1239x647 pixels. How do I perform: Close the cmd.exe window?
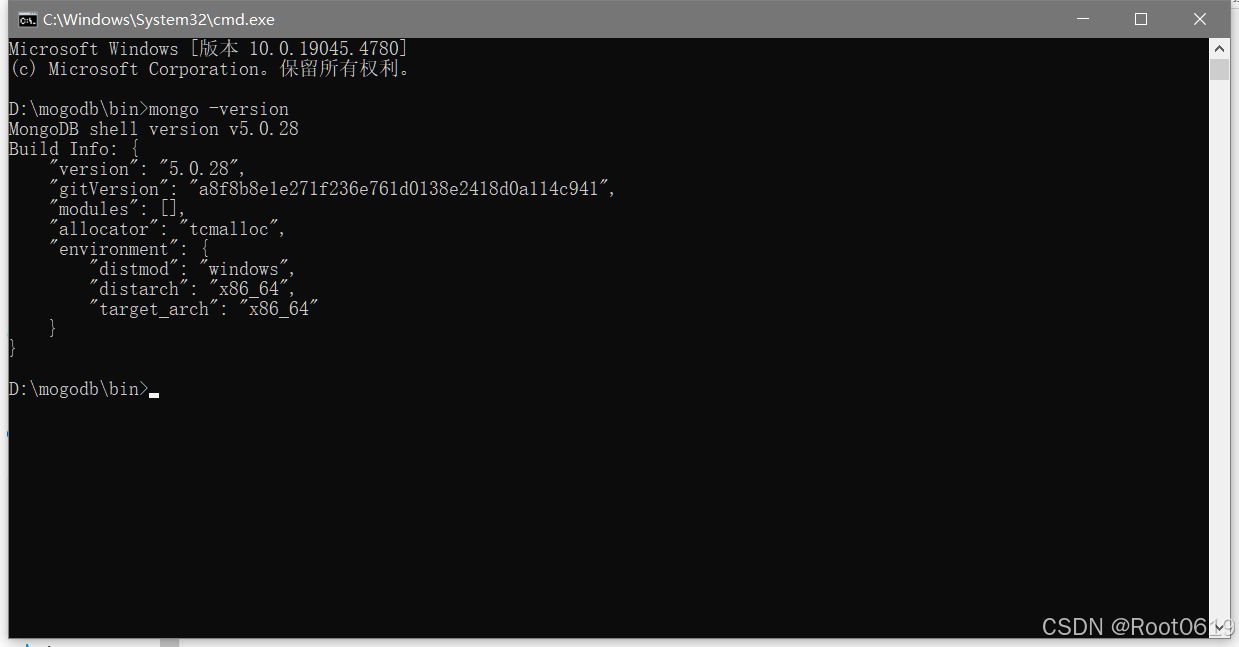pos(1200,19)
